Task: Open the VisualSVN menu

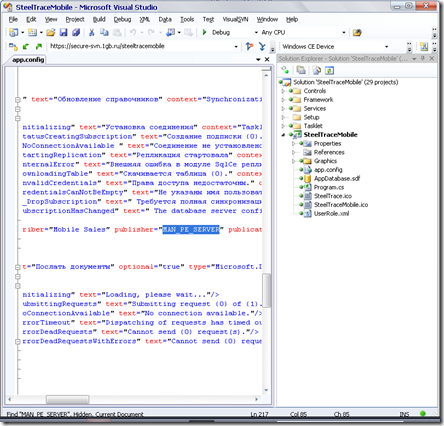Action: [235, 19]
